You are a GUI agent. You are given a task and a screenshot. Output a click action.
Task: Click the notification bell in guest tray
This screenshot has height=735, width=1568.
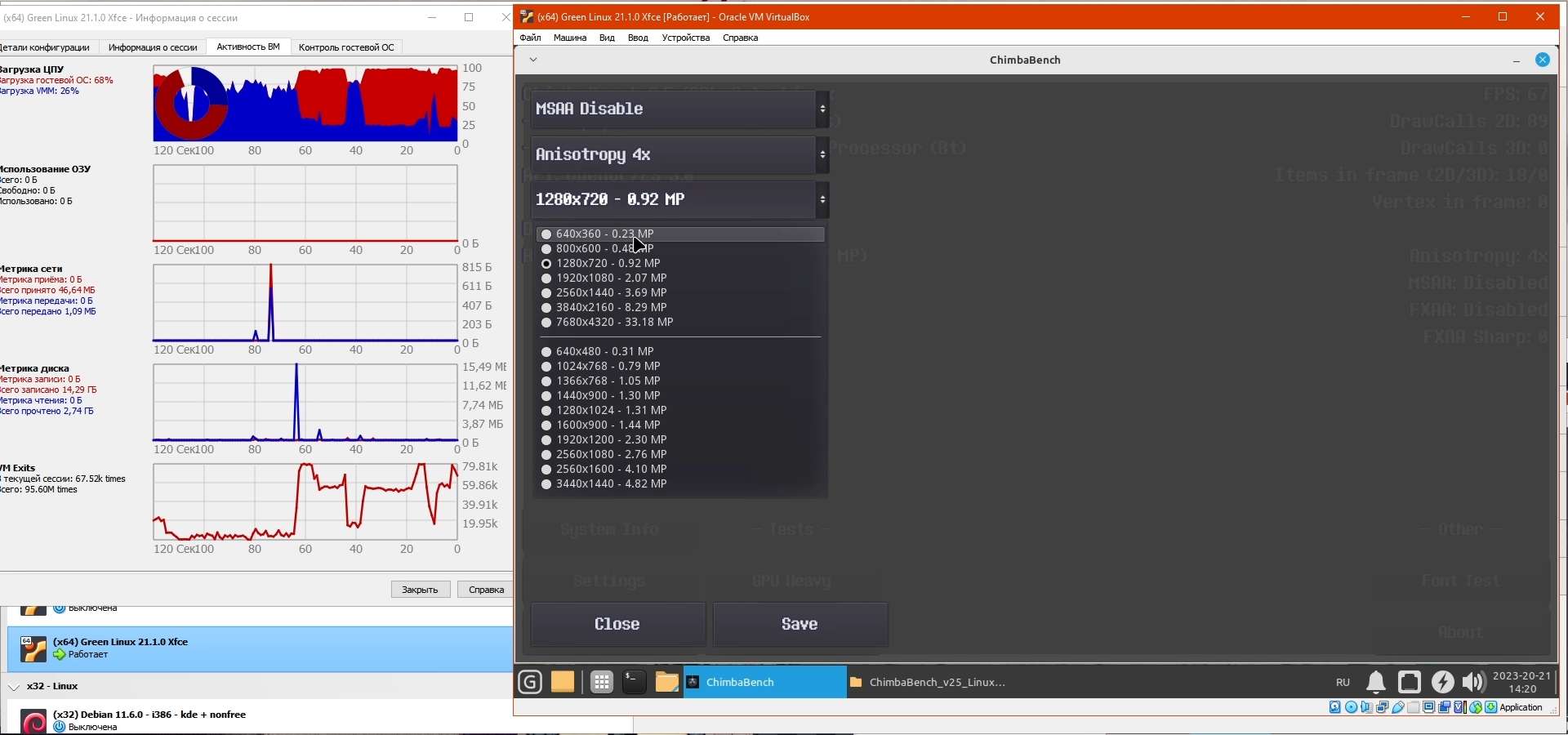(1376, 682)
